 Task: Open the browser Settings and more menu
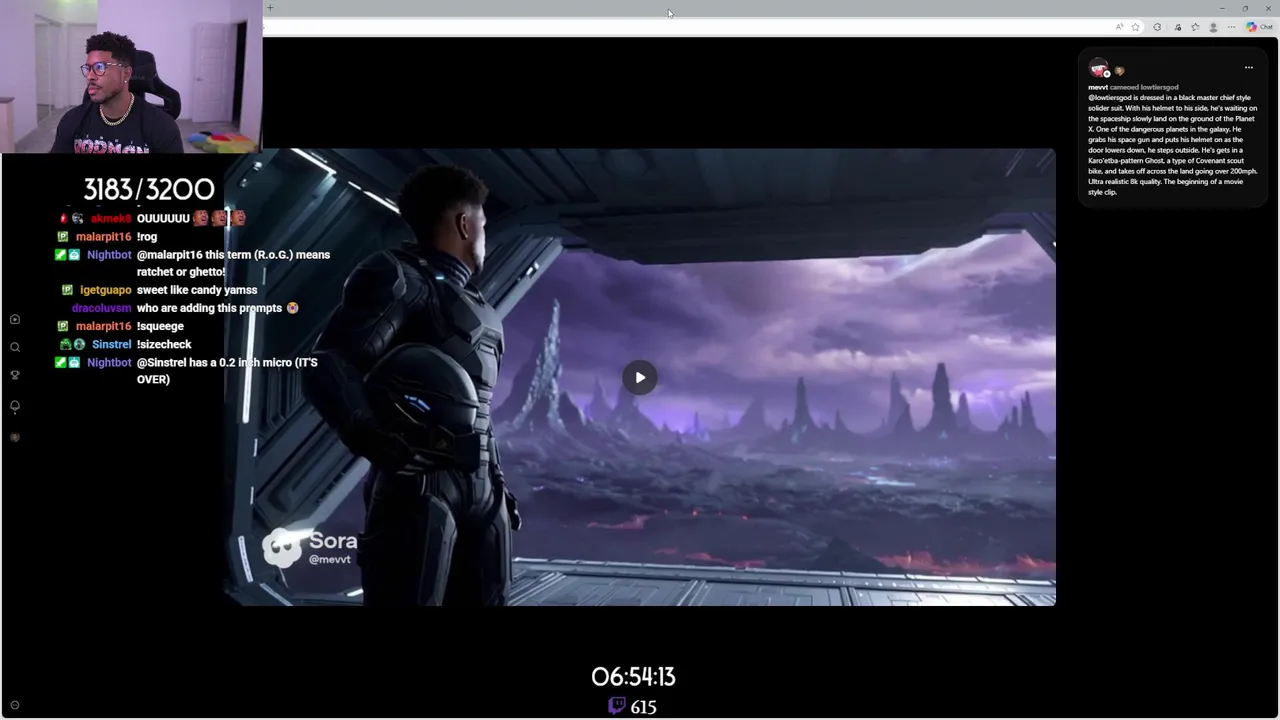(1231, 27)
